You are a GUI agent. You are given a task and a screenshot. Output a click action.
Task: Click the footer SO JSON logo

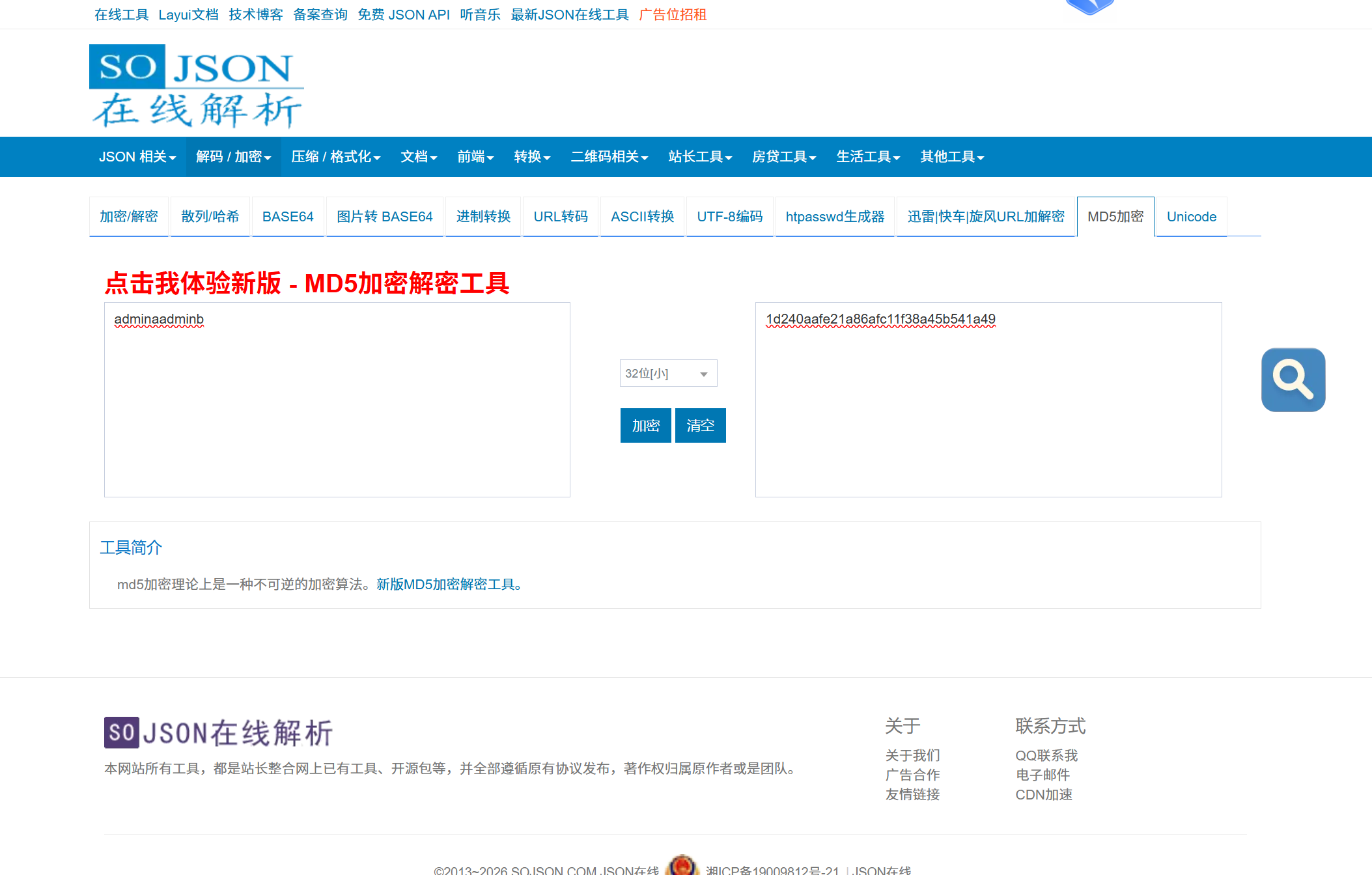coord(219,732)
